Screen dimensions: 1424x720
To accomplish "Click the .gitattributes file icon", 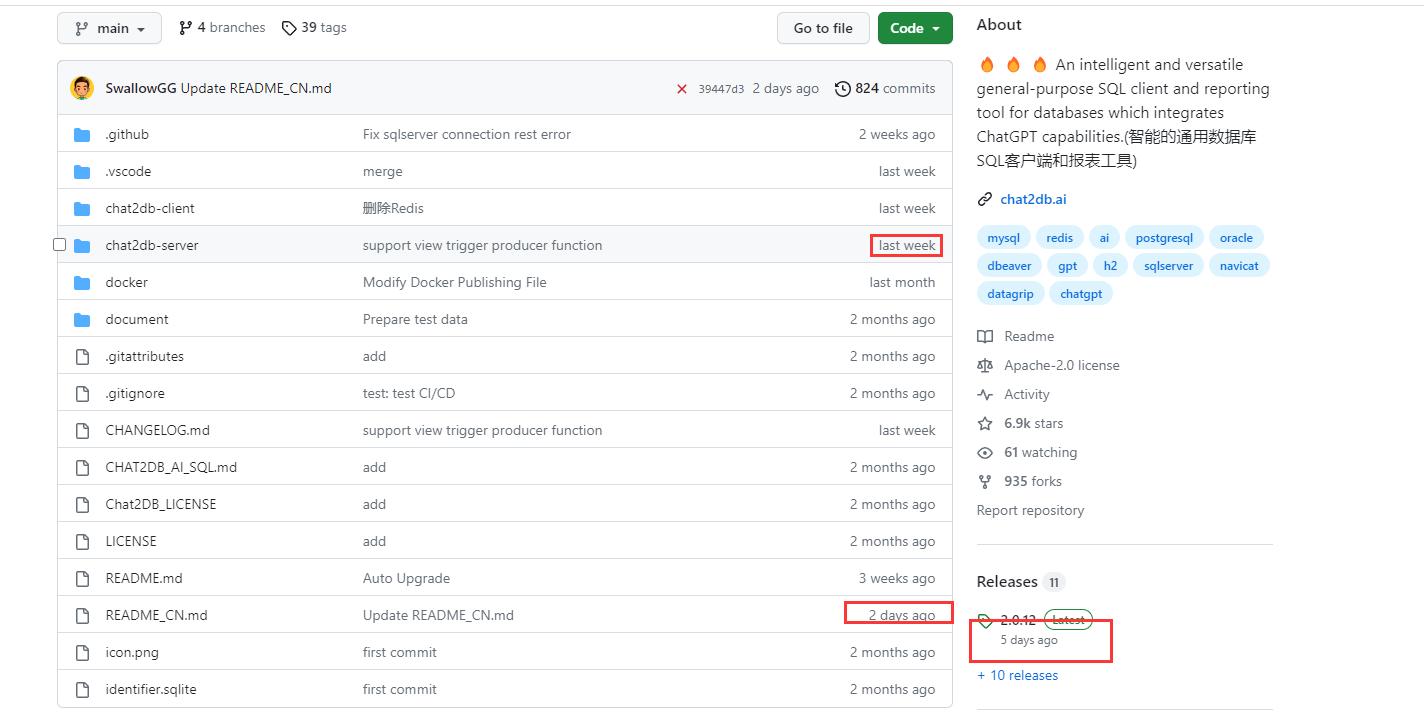I will (x=82, y=356).
